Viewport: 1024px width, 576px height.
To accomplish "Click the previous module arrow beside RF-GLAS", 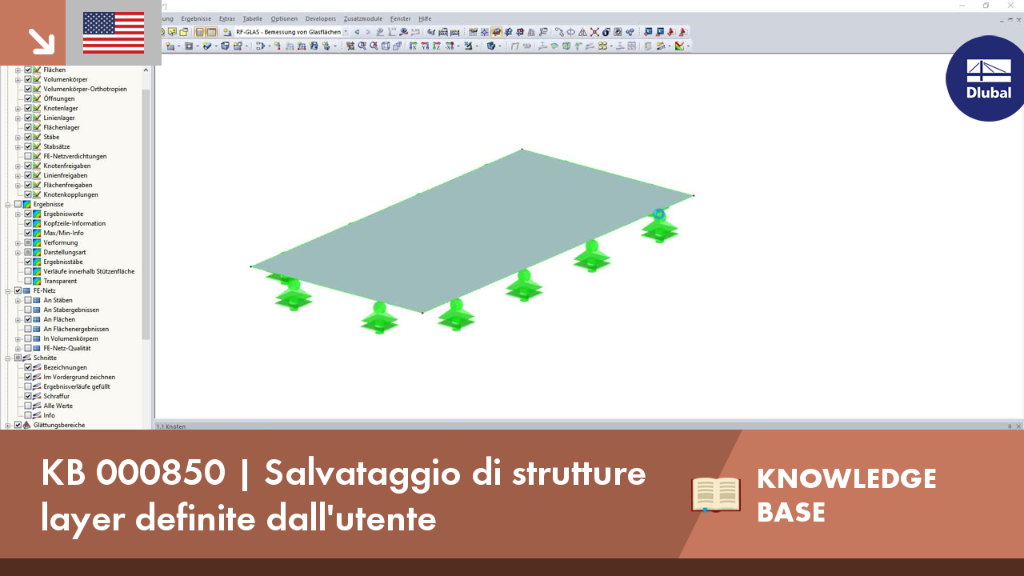I will (357, 31).
